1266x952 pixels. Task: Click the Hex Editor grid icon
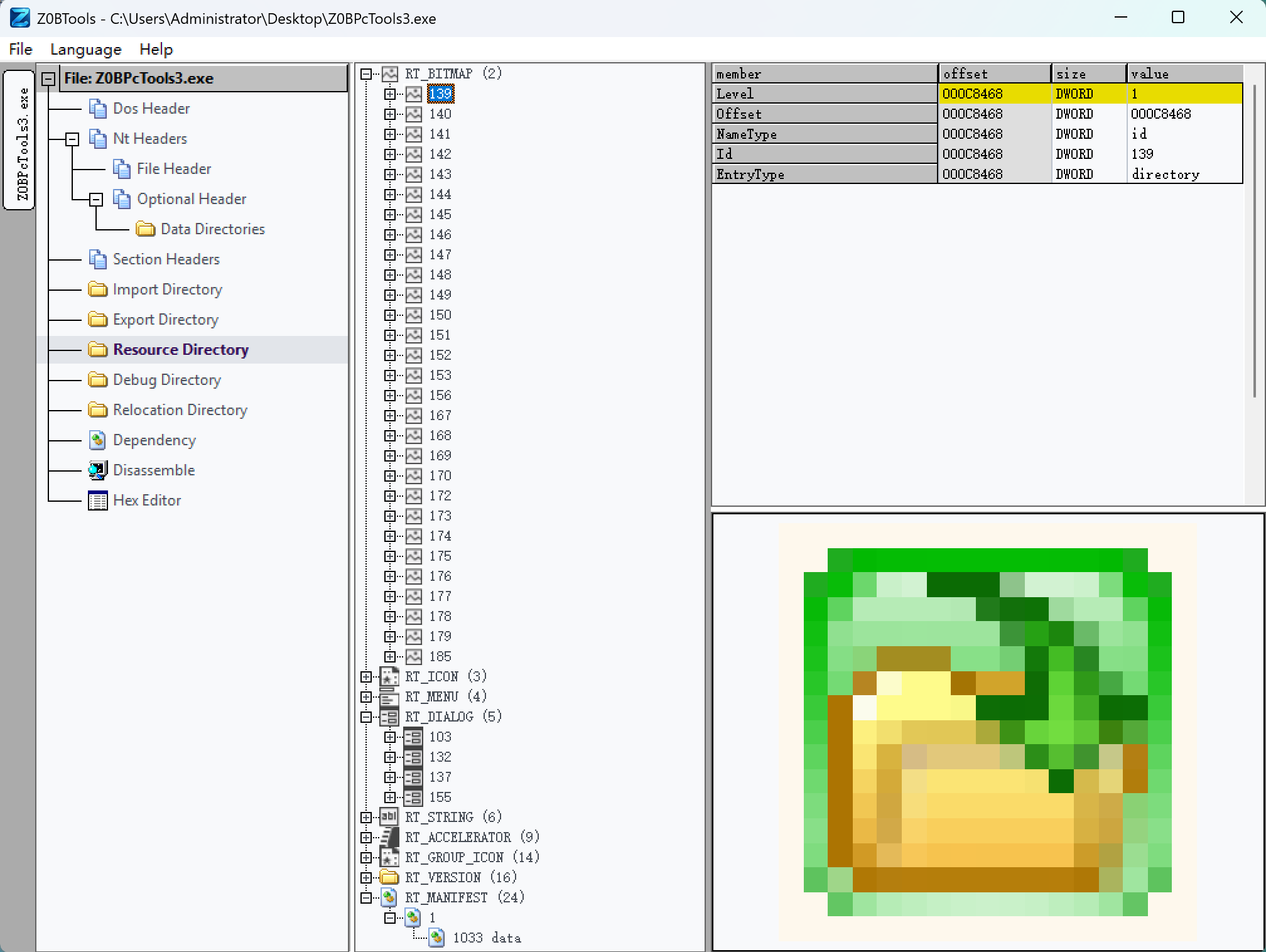pyautogui.click(x=97, y=500)
